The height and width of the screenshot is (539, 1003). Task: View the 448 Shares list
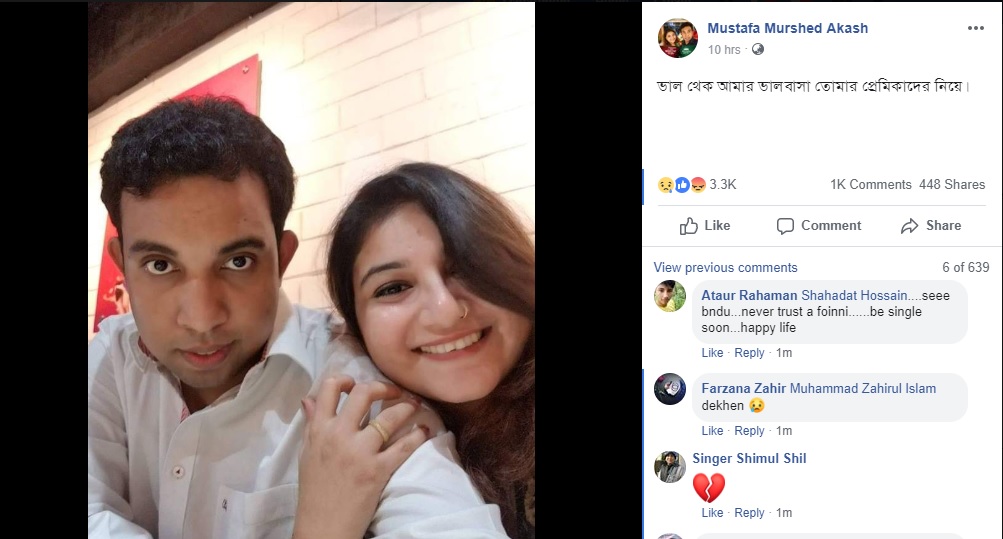pyautogui.click(x=951, y=184)
